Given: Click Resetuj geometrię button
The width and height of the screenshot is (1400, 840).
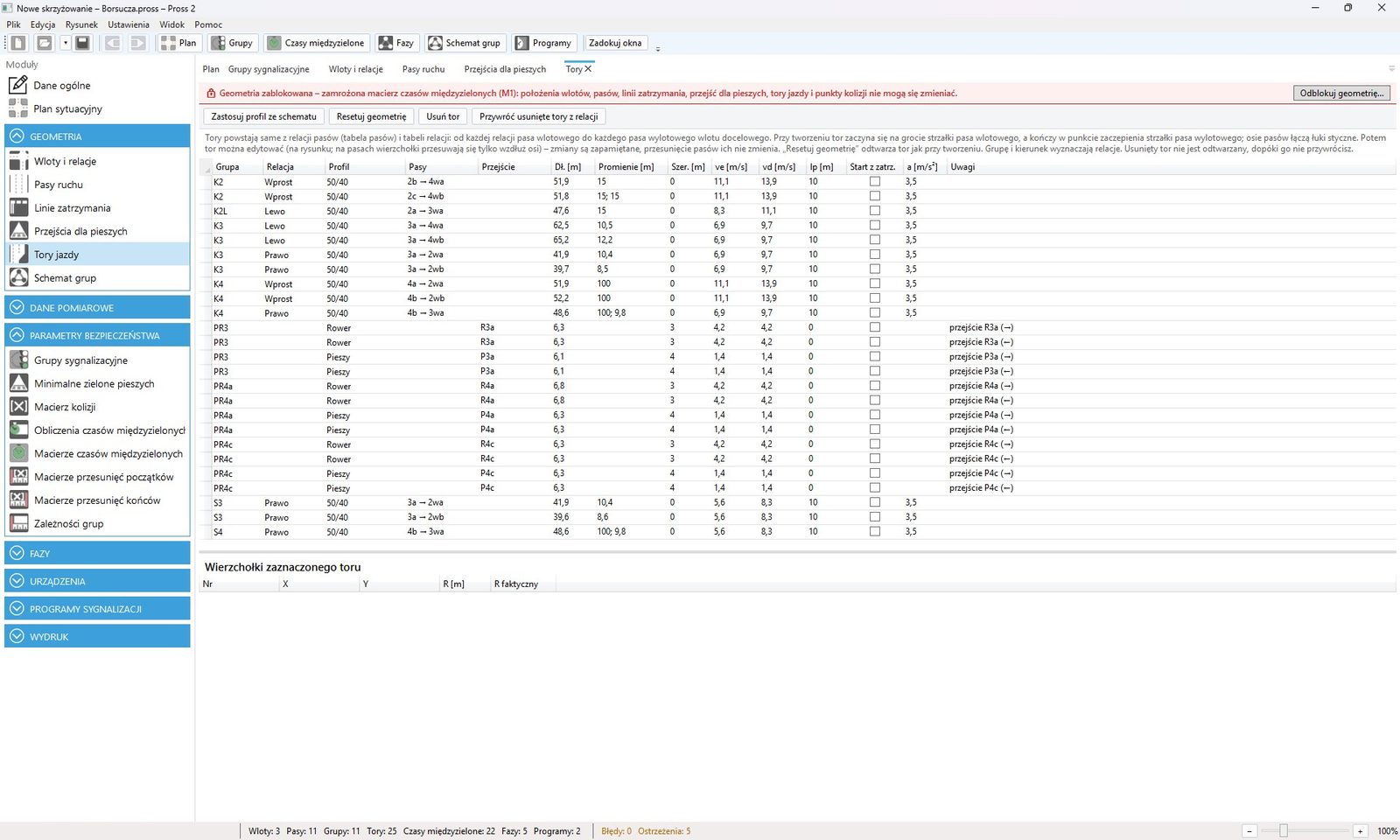Looking at the screenshot, I should (371, 116).
